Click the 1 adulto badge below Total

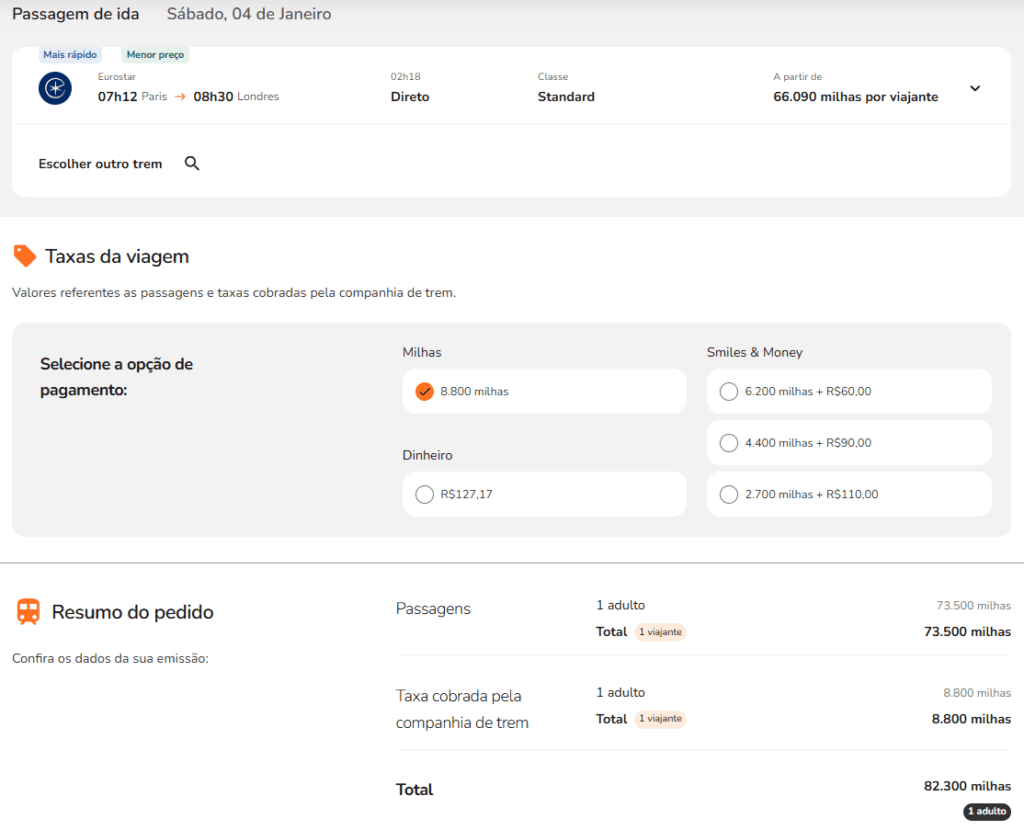pos(987,812)
